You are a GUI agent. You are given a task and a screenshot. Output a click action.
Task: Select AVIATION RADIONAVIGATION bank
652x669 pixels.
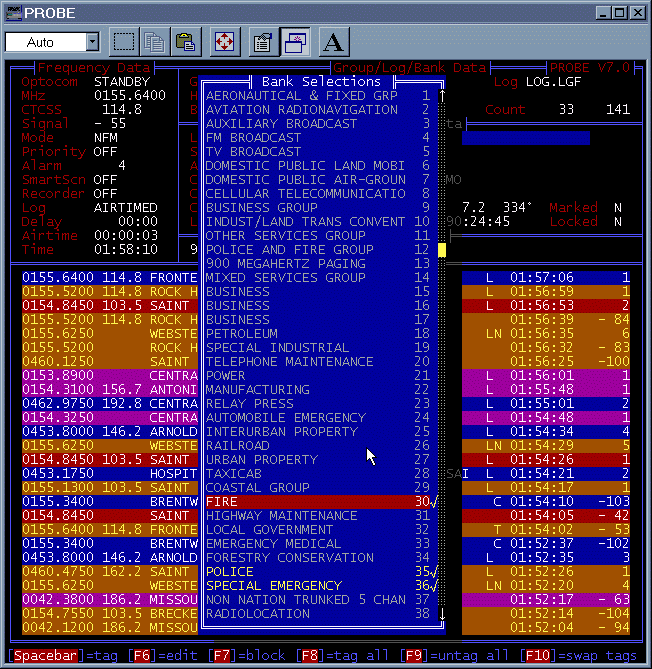click(x=318, y=110)
